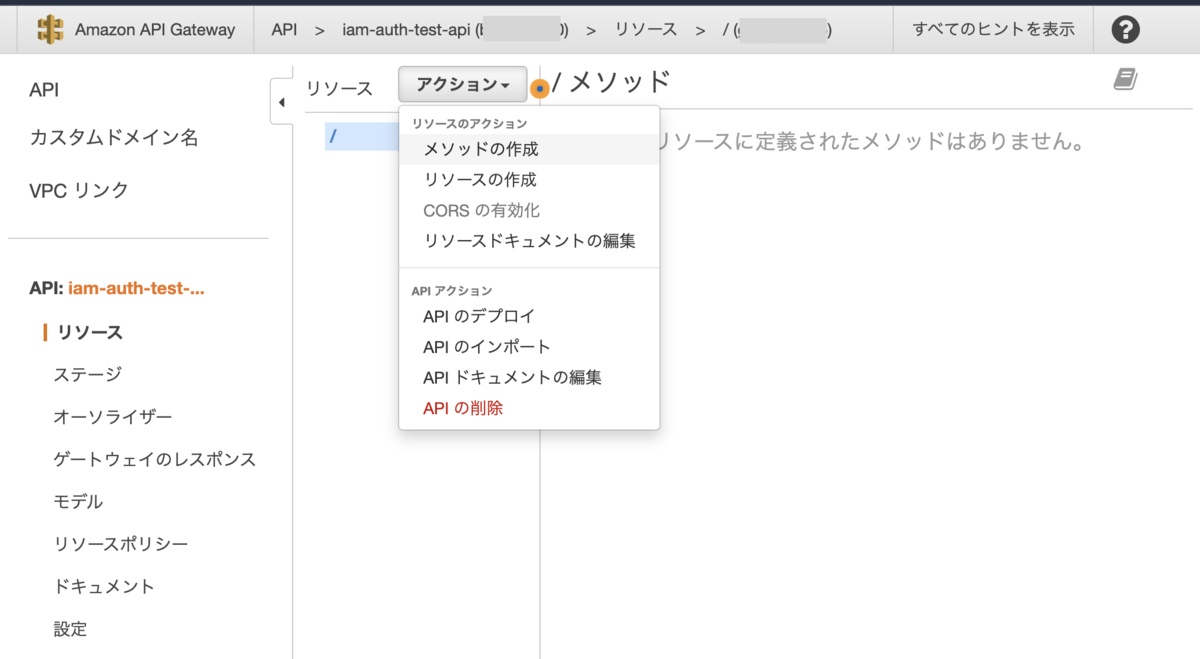The width and height of the screenshot is (1200, 659).
Task: Select ゲートウェイのレスポンス in the navigation
Action: [x=155, y=459]
